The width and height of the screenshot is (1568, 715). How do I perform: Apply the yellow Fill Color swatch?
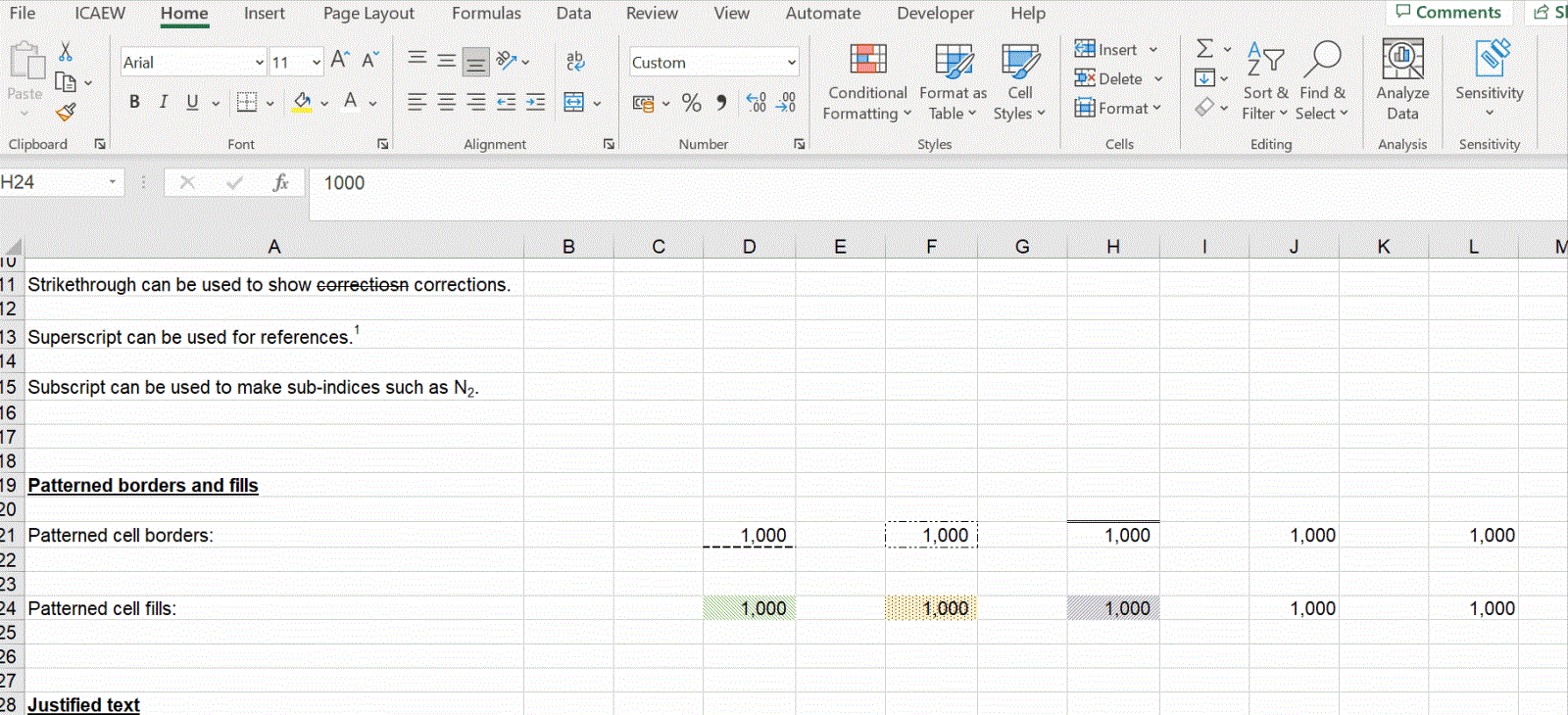pos(302,102)
